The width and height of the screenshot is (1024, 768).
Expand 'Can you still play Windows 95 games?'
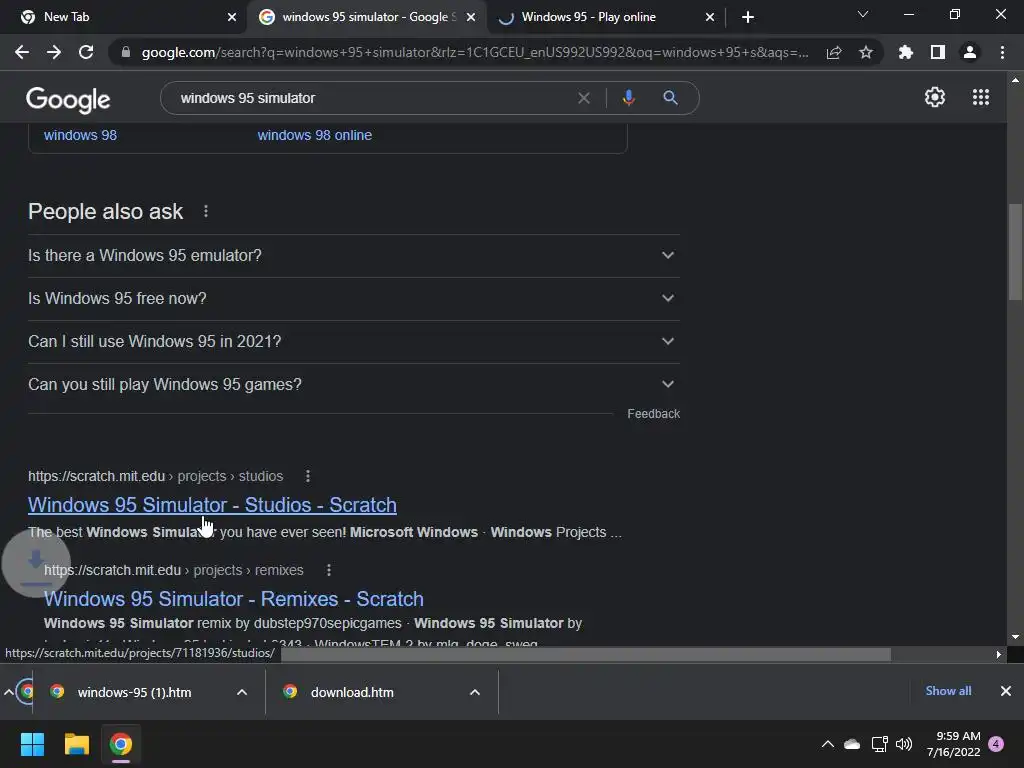click(x=354, y=385)
